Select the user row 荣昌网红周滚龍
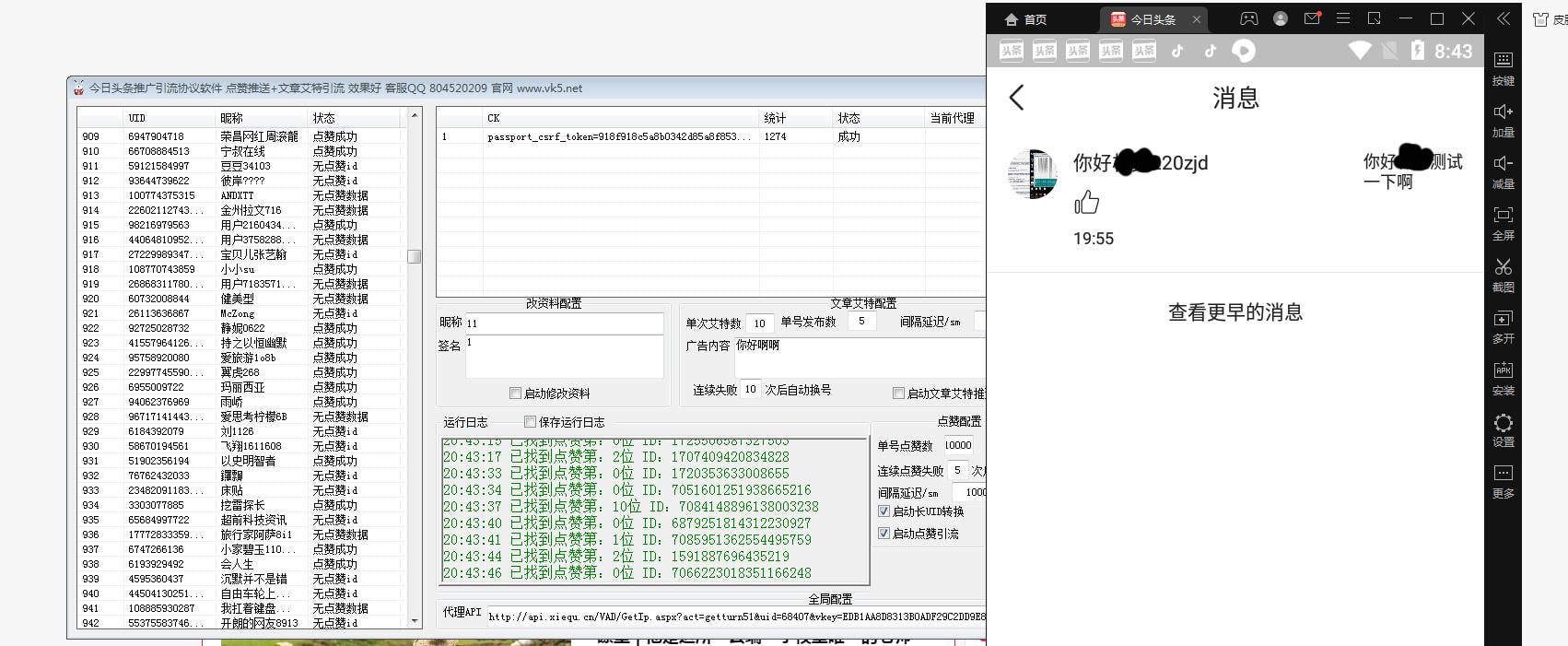Screen dimensions: 1568x646 pyautogui.click(x=240, y=136)
